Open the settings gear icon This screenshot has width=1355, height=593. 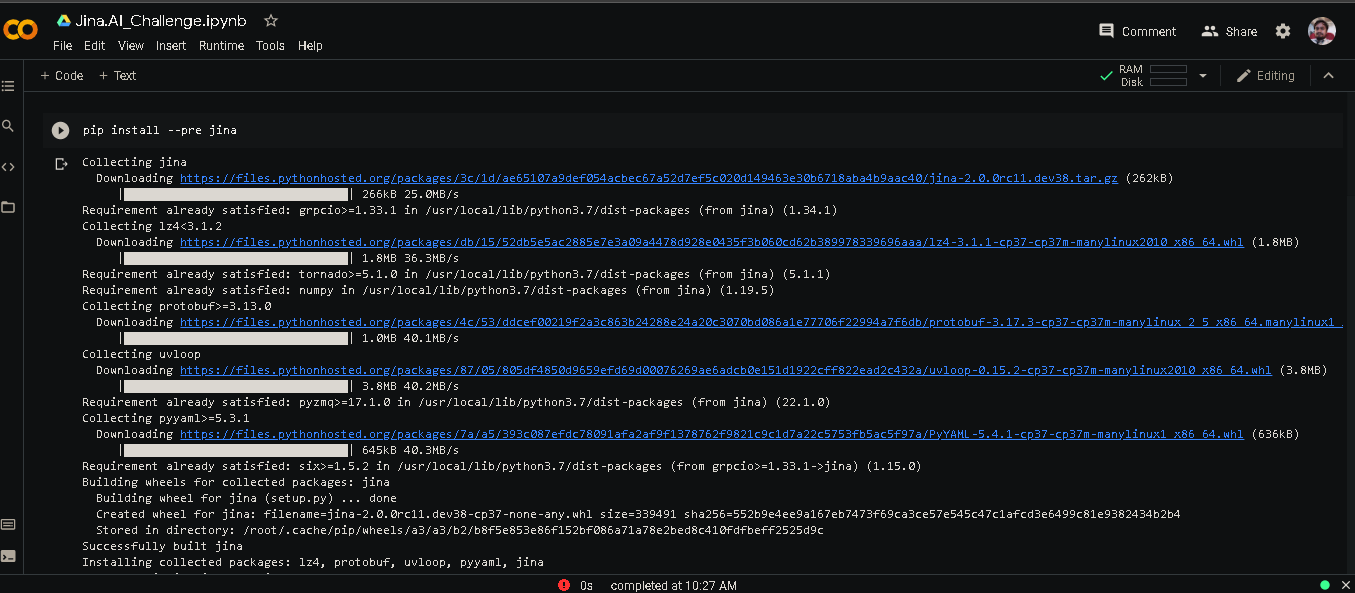[x=1283, y=31]
